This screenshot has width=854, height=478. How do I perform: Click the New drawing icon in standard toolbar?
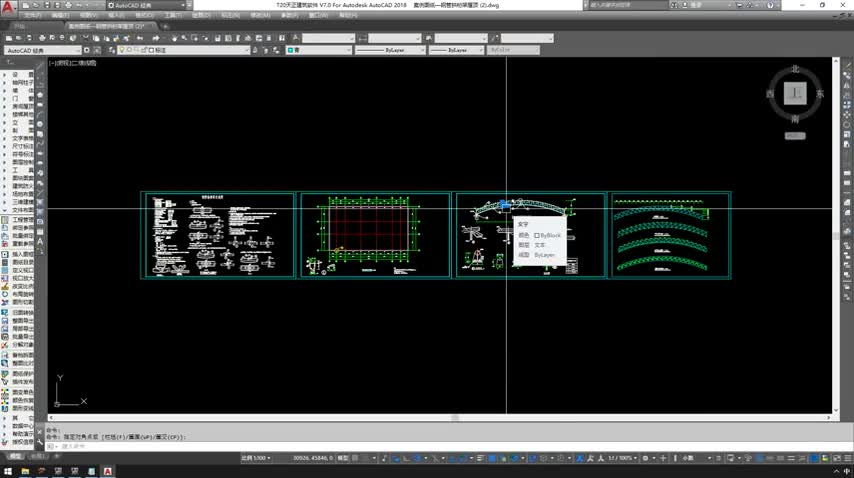pos(9,38)
